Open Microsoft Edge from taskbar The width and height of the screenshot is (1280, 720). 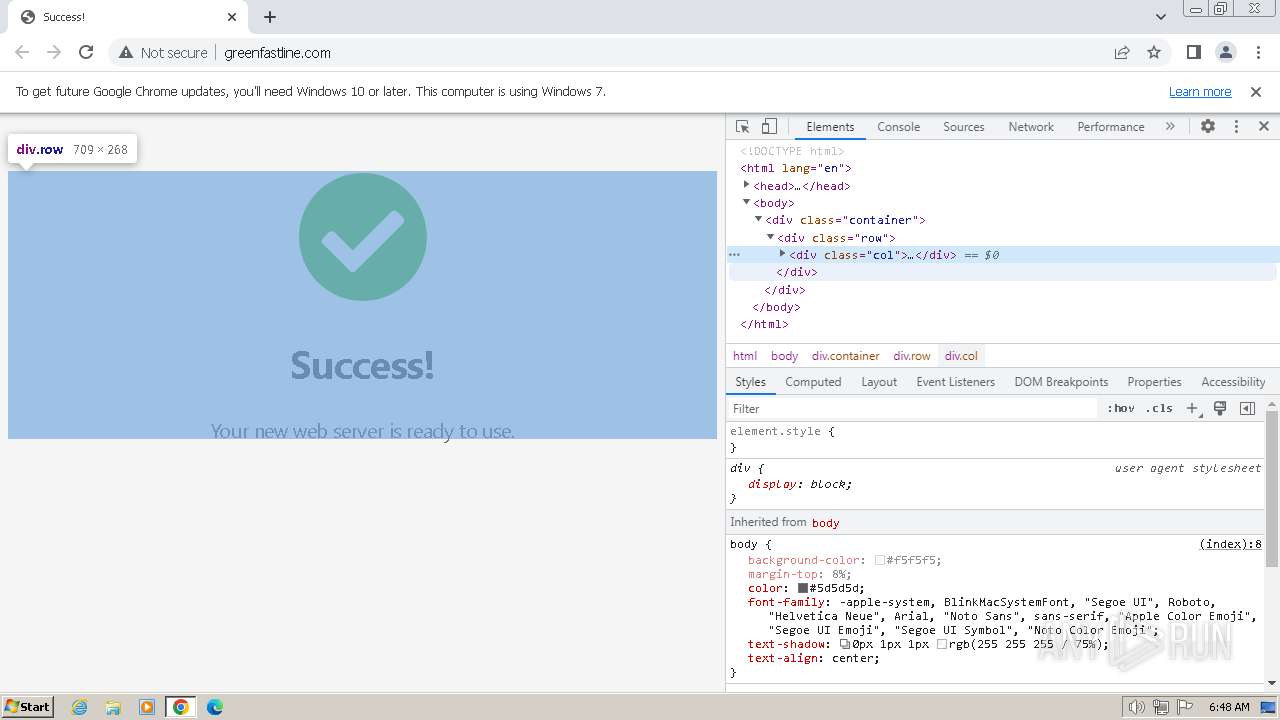click(214, 707)
